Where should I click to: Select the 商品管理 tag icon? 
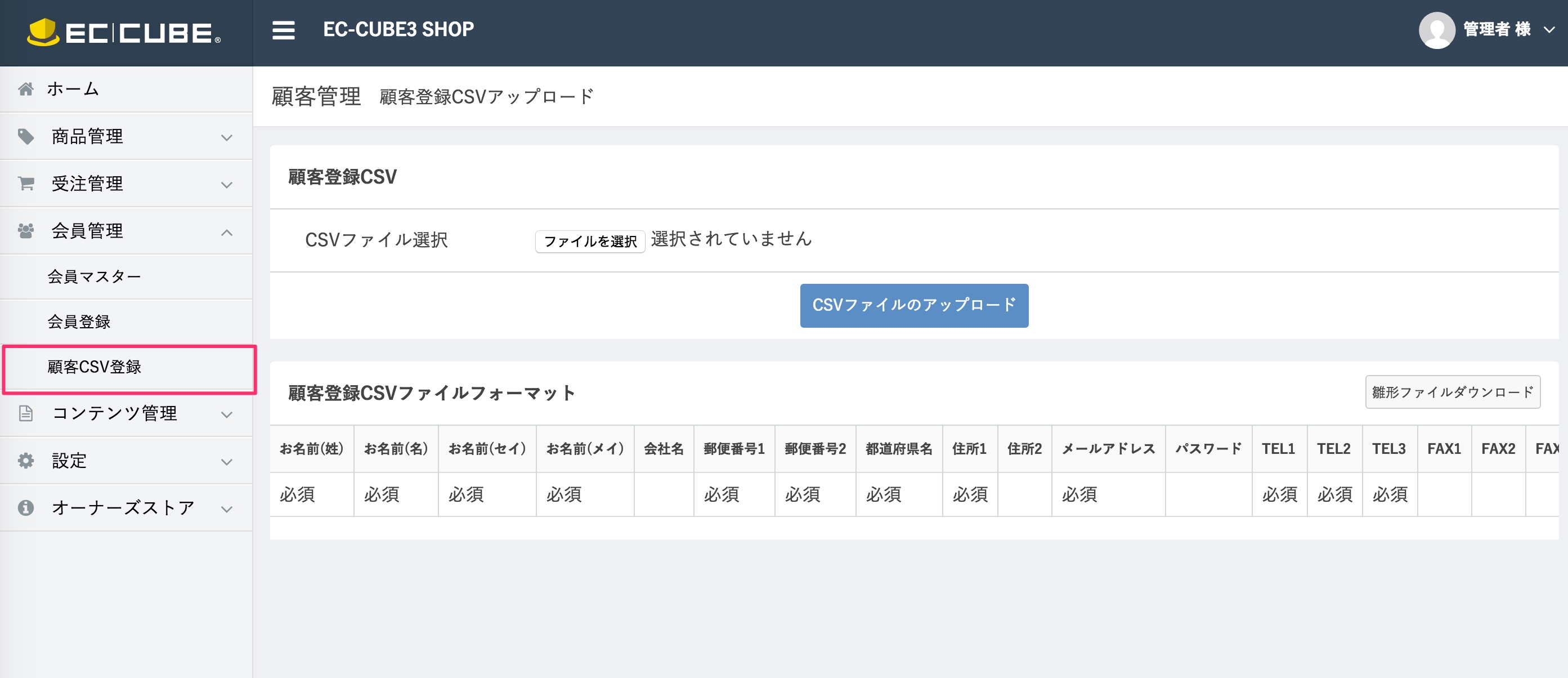click(x=25, y=136)
